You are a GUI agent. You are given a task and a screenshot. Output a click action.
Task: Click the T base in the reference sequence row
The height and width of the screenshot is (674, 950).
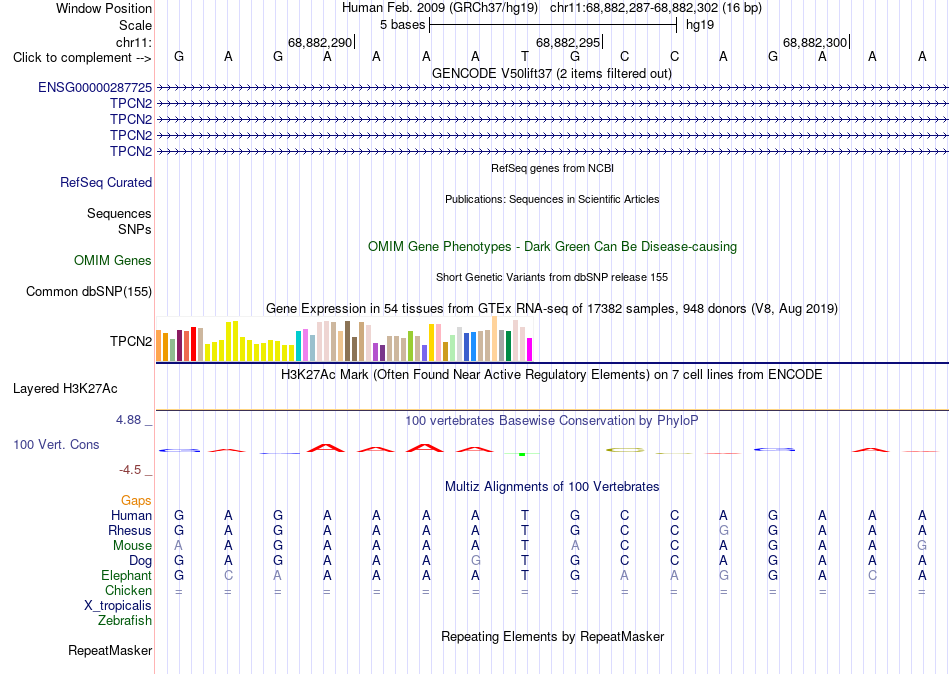[525, 56]
